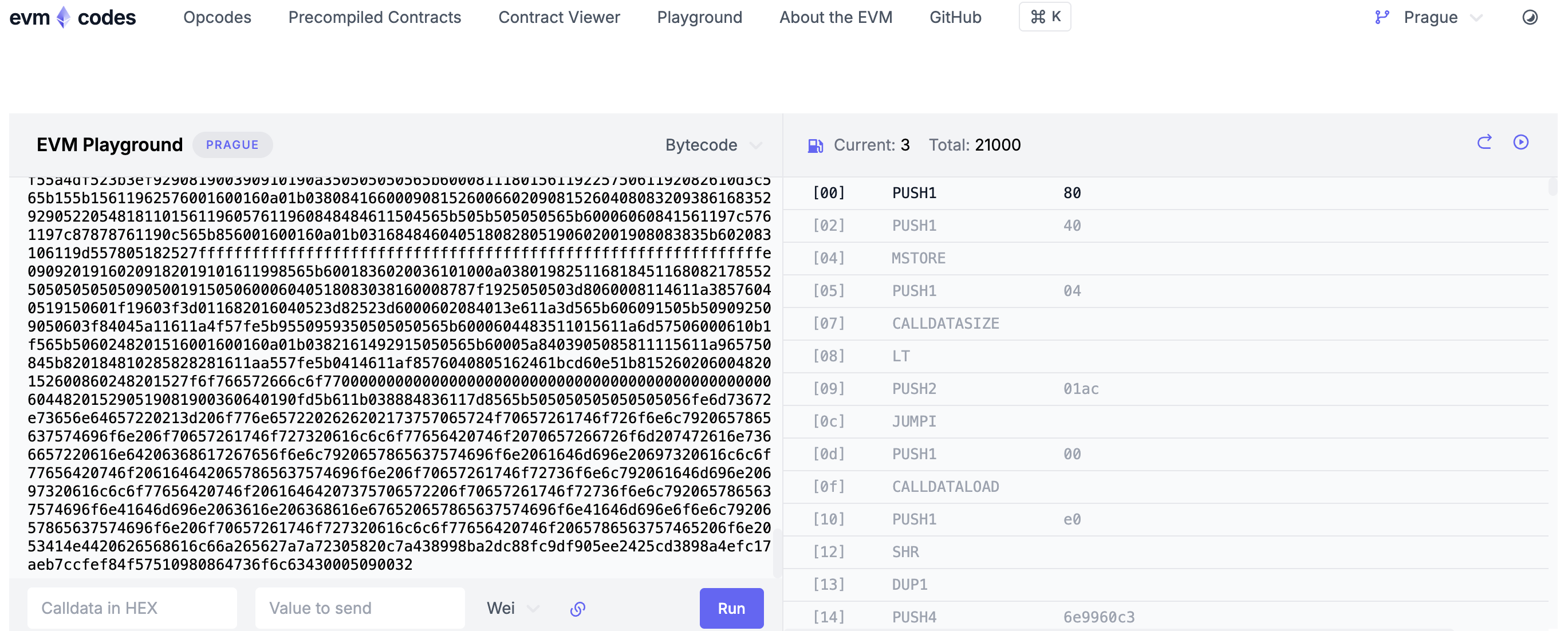
Task: Click the copy shareable link icon
Action: click(x=577, y=609)
